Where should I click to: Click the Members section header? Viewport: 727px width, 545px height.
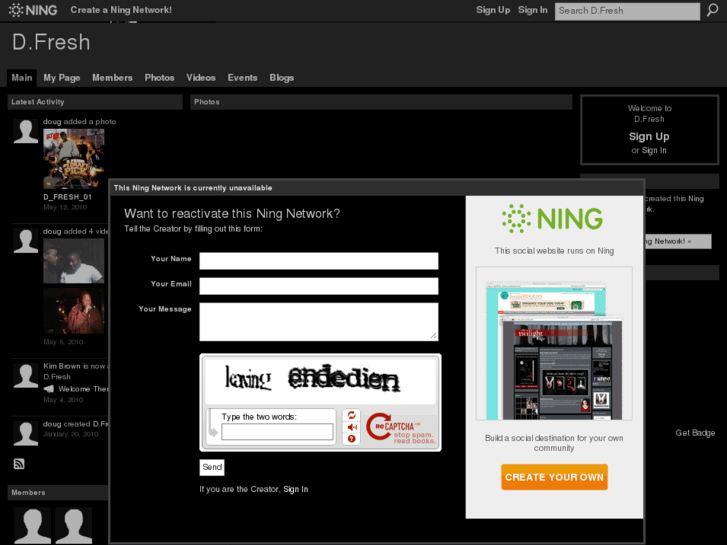[x=58, y=493]
